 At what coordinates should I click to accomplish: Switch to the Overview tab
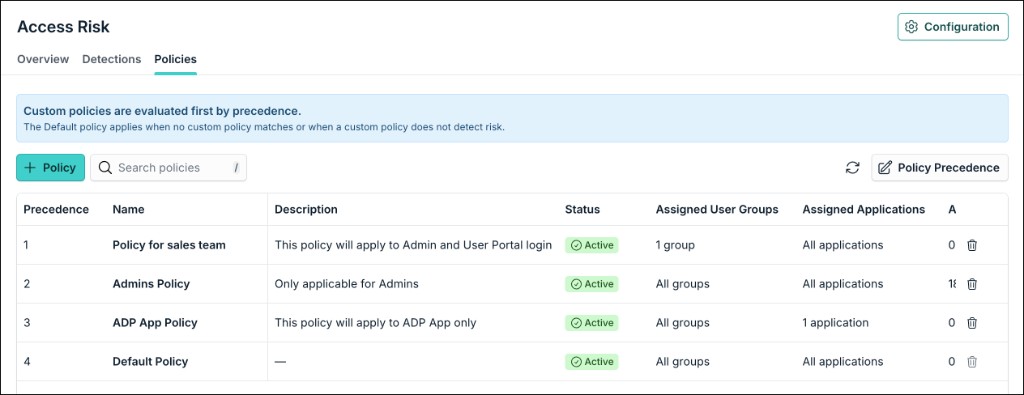click(x=43, y=59)
